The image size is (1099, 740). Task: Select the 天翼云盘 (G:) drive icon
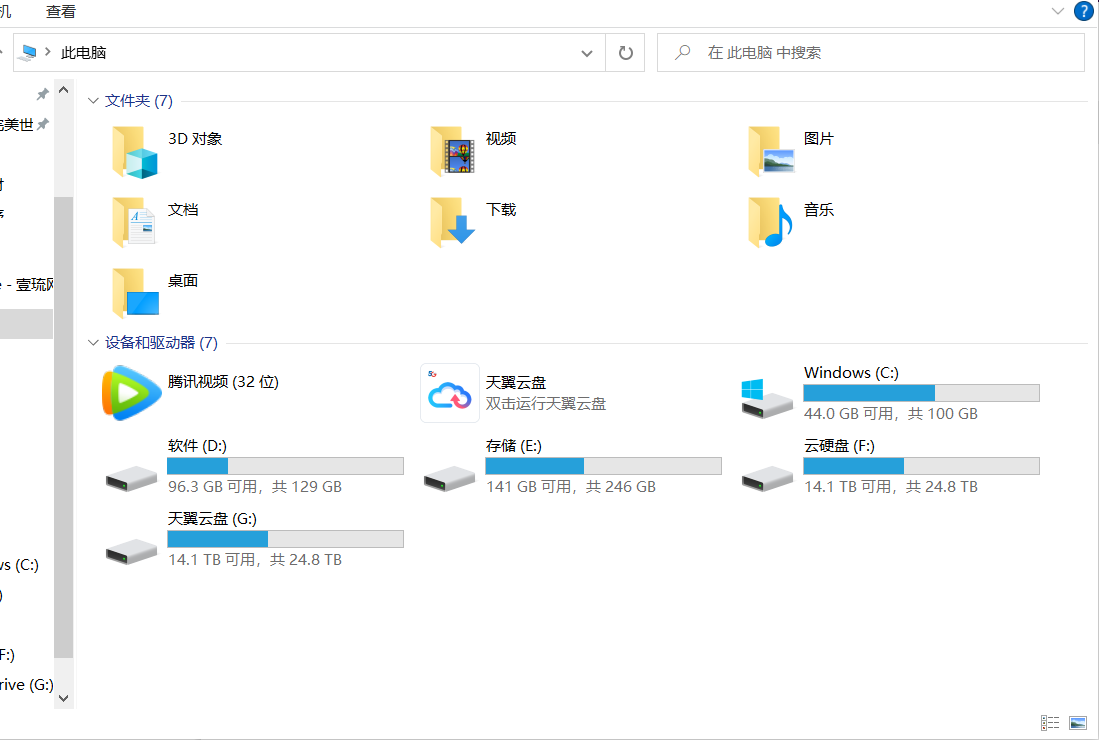(x=131, y=551)
